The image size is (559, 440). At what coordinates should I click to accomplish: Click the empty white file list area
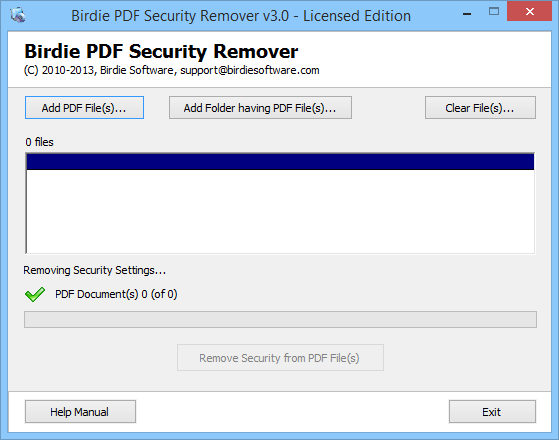(280, 211)
